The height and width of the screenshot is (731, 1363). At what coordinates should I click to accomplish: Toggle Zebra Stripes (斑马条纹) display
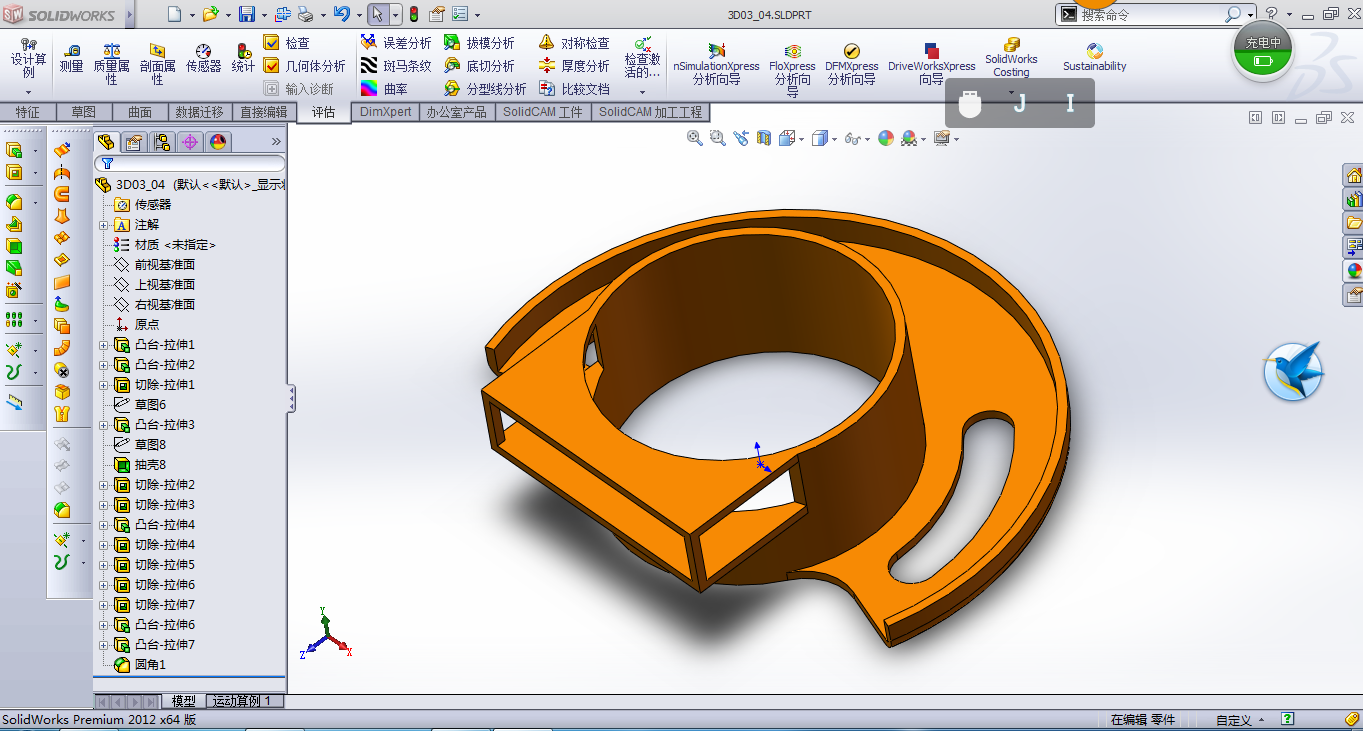coord(396,66)
